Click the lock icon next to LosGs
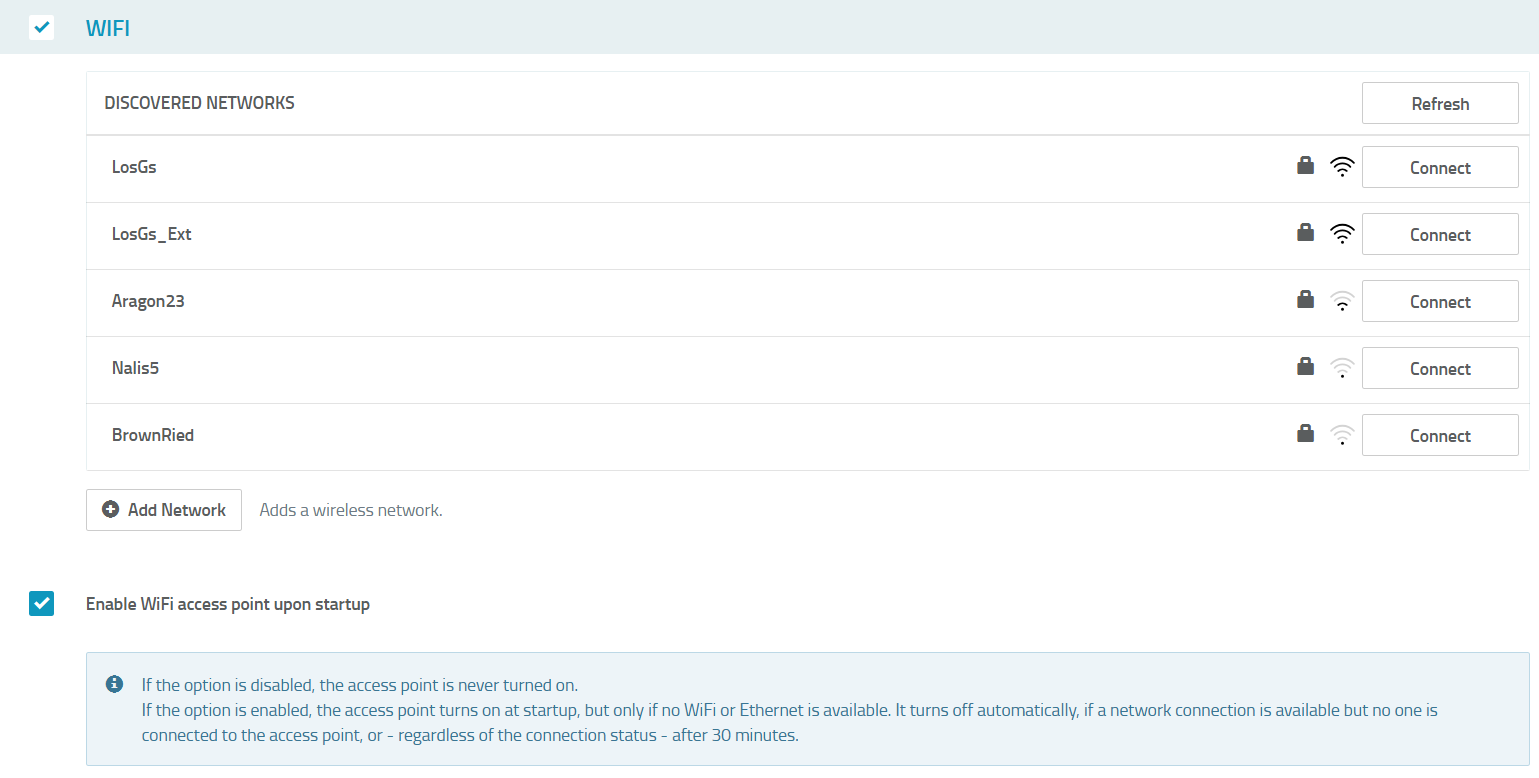Screen dimensions: 1539x778 click(1305, 166)
